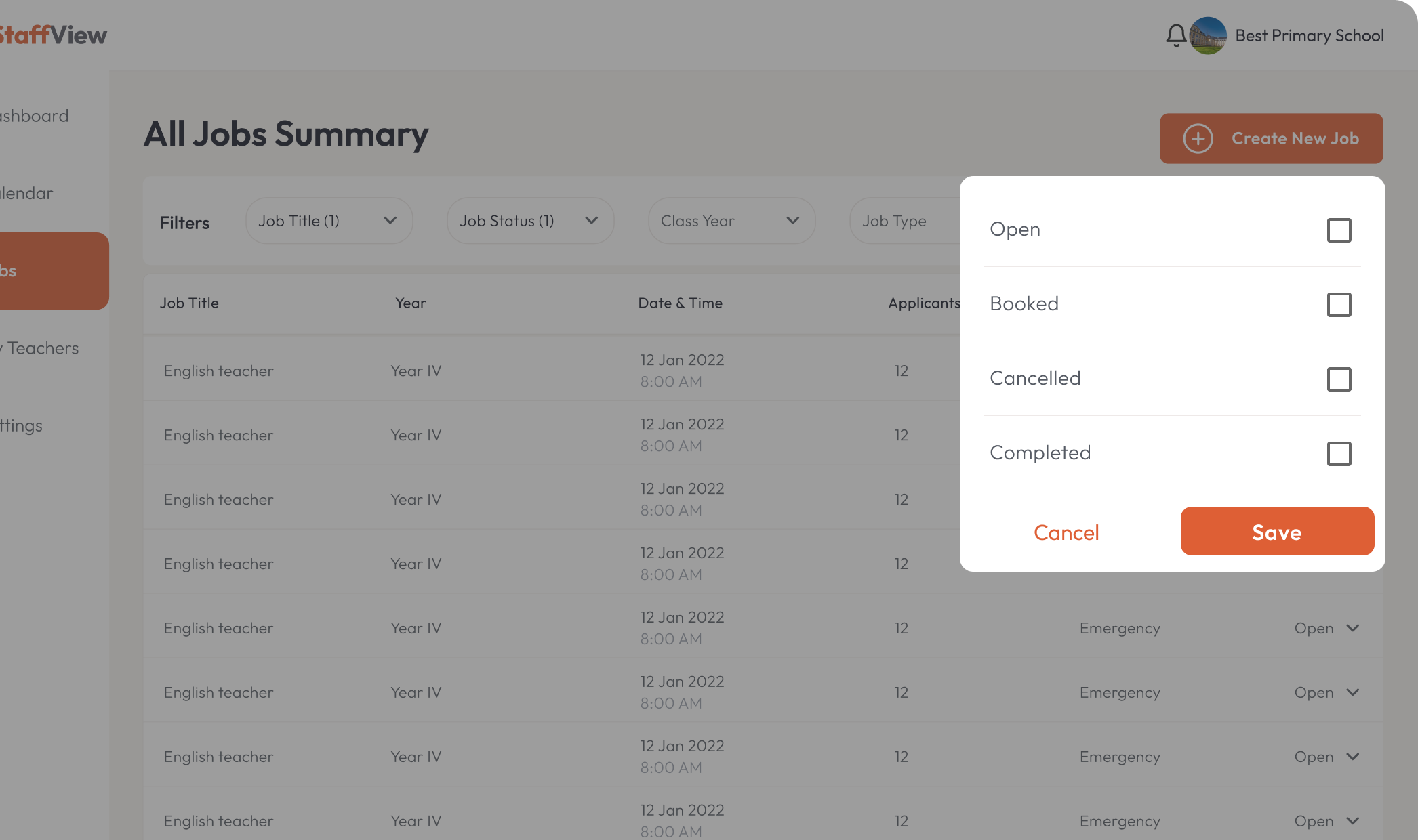1418x840 pixels.
Task: Enable the Completed status checkbox
Action: pyautogui.click(x=1339, y=454)
